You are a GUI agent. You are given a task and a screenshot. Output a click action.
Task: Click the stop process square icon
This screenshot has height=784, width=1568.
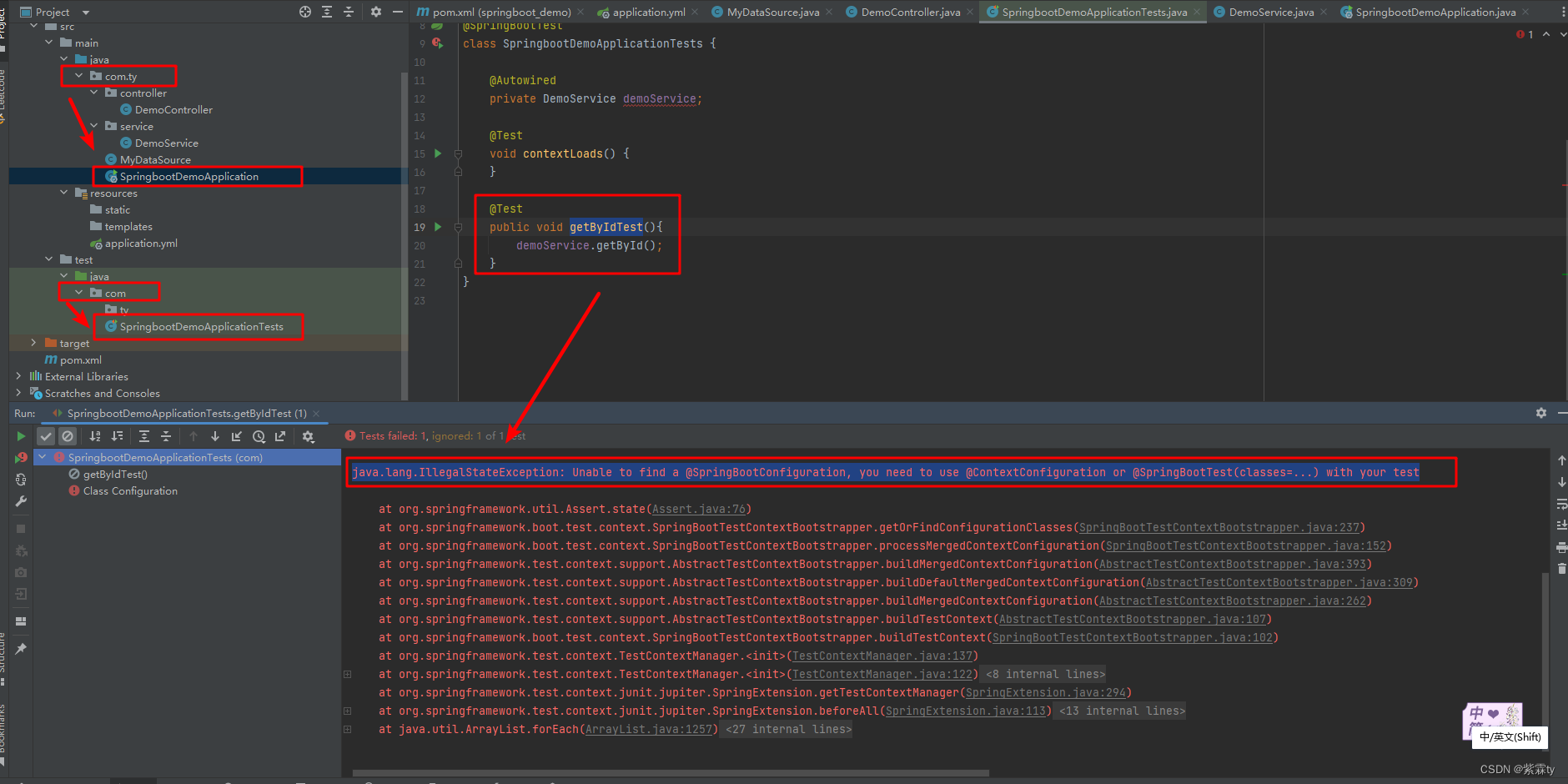click(21, 529)
